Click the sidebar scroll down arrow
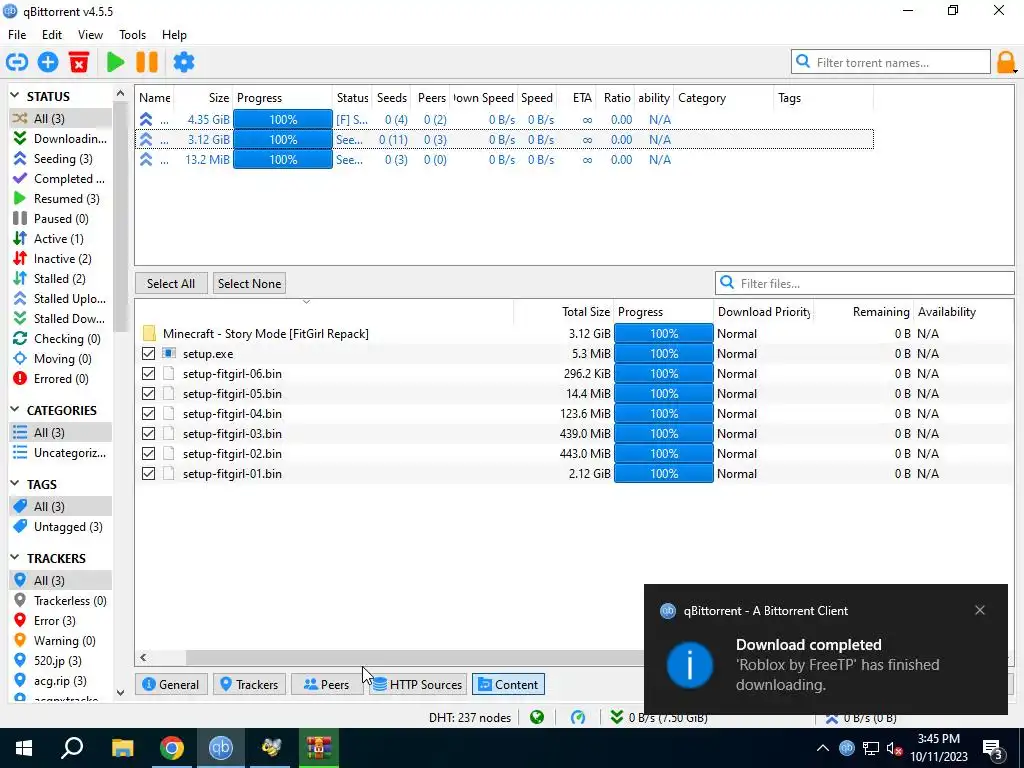 point(120,693)
